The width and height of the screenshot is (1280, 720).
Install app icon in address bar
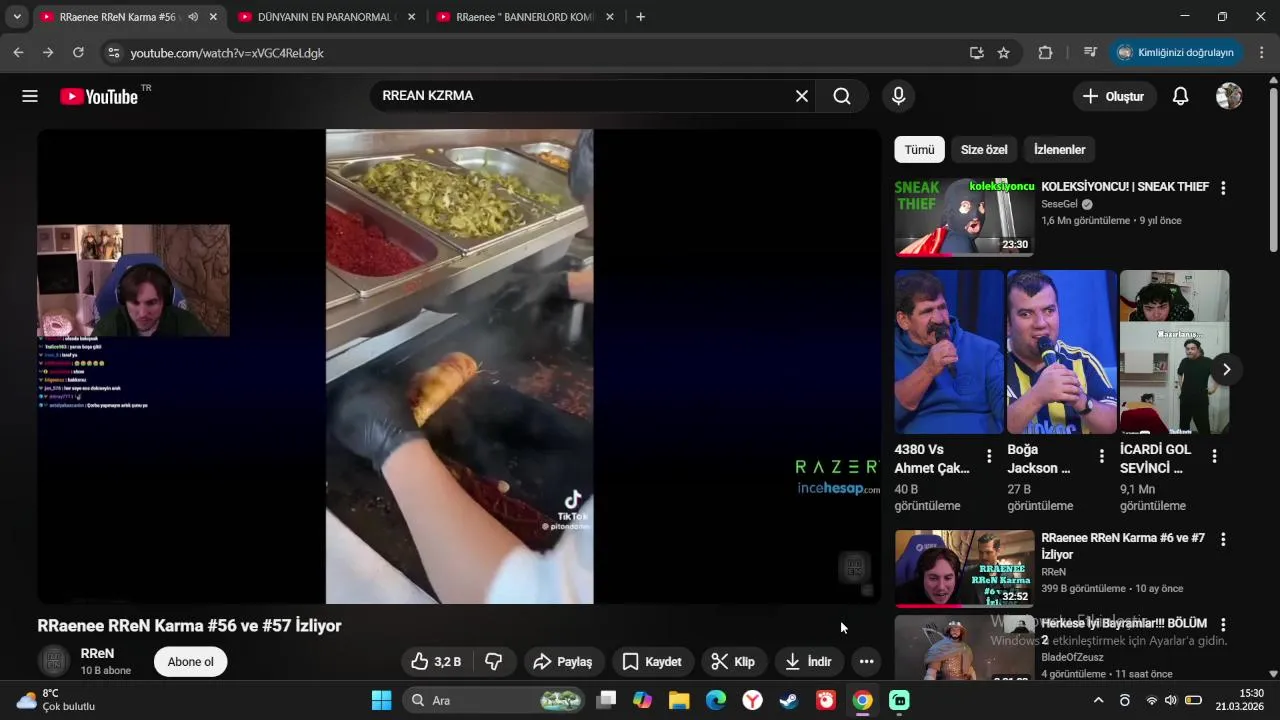tap(977, 53)
